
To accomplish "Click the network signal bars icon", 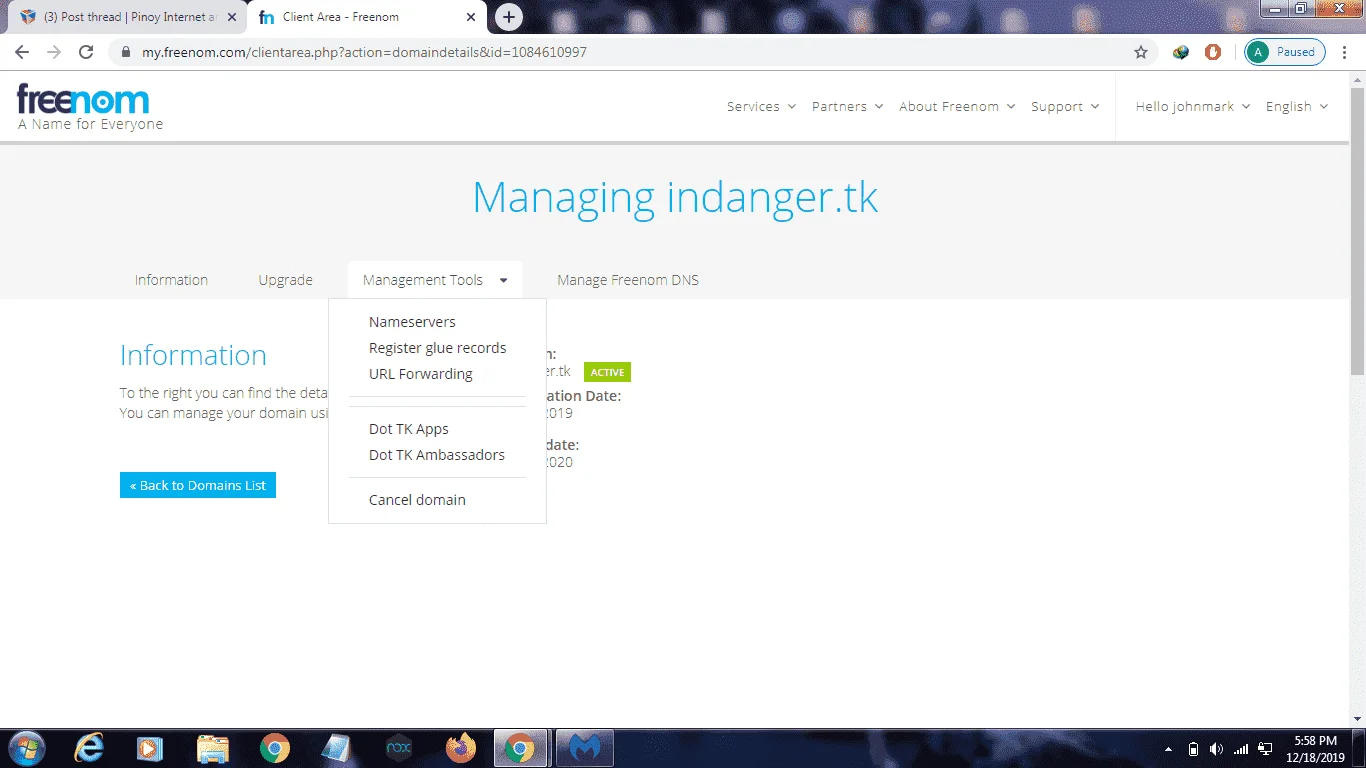I will pyautogui.click(x=1241, y=749).
